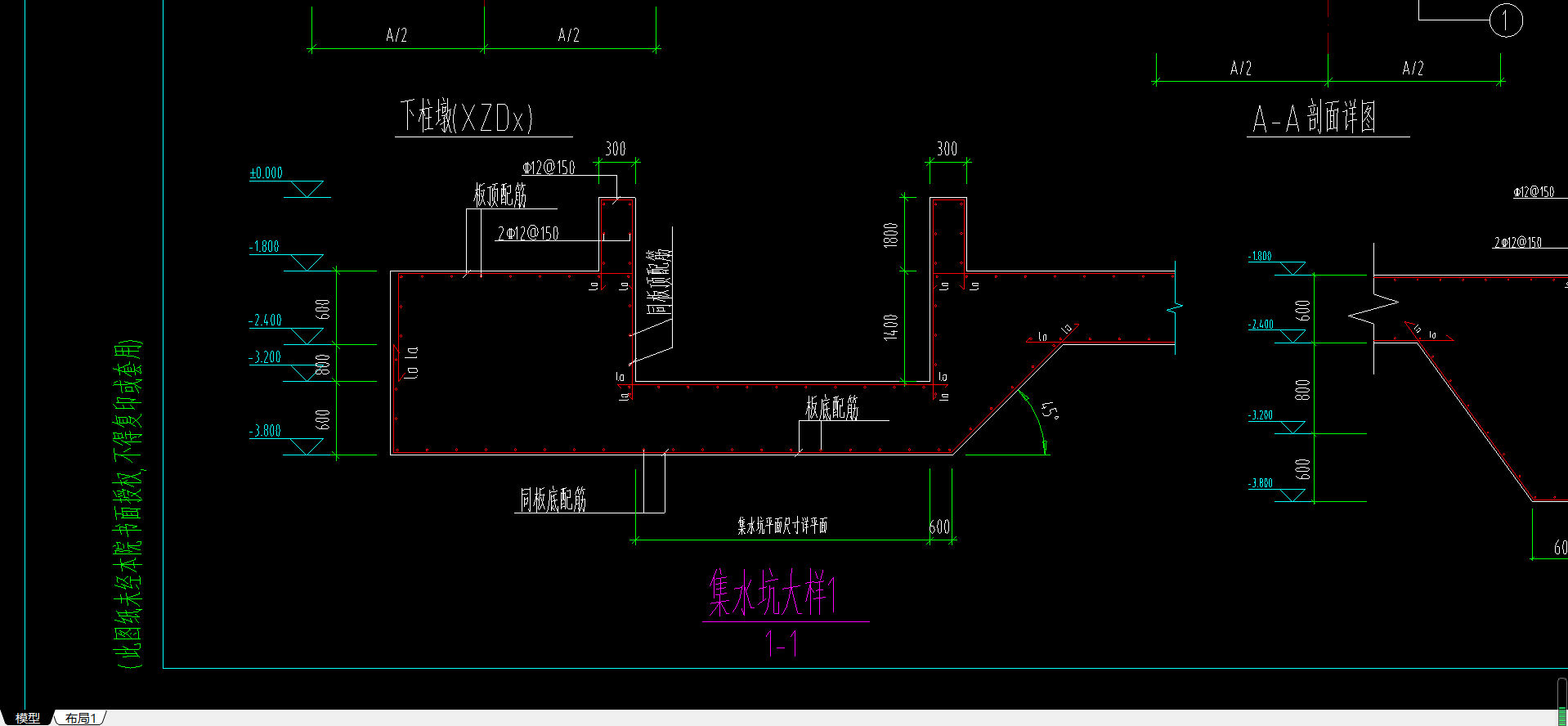Click the 同板底配筋 leader note
This screenshot has height=726, width=1568.
click(553, 499)
